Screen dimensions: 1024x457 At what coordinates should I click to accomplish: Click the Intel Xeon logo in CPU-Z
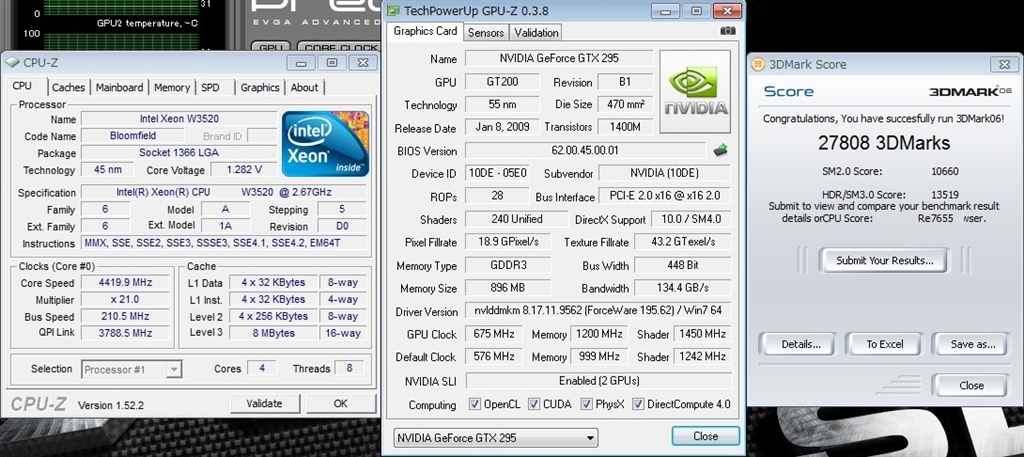325,144
